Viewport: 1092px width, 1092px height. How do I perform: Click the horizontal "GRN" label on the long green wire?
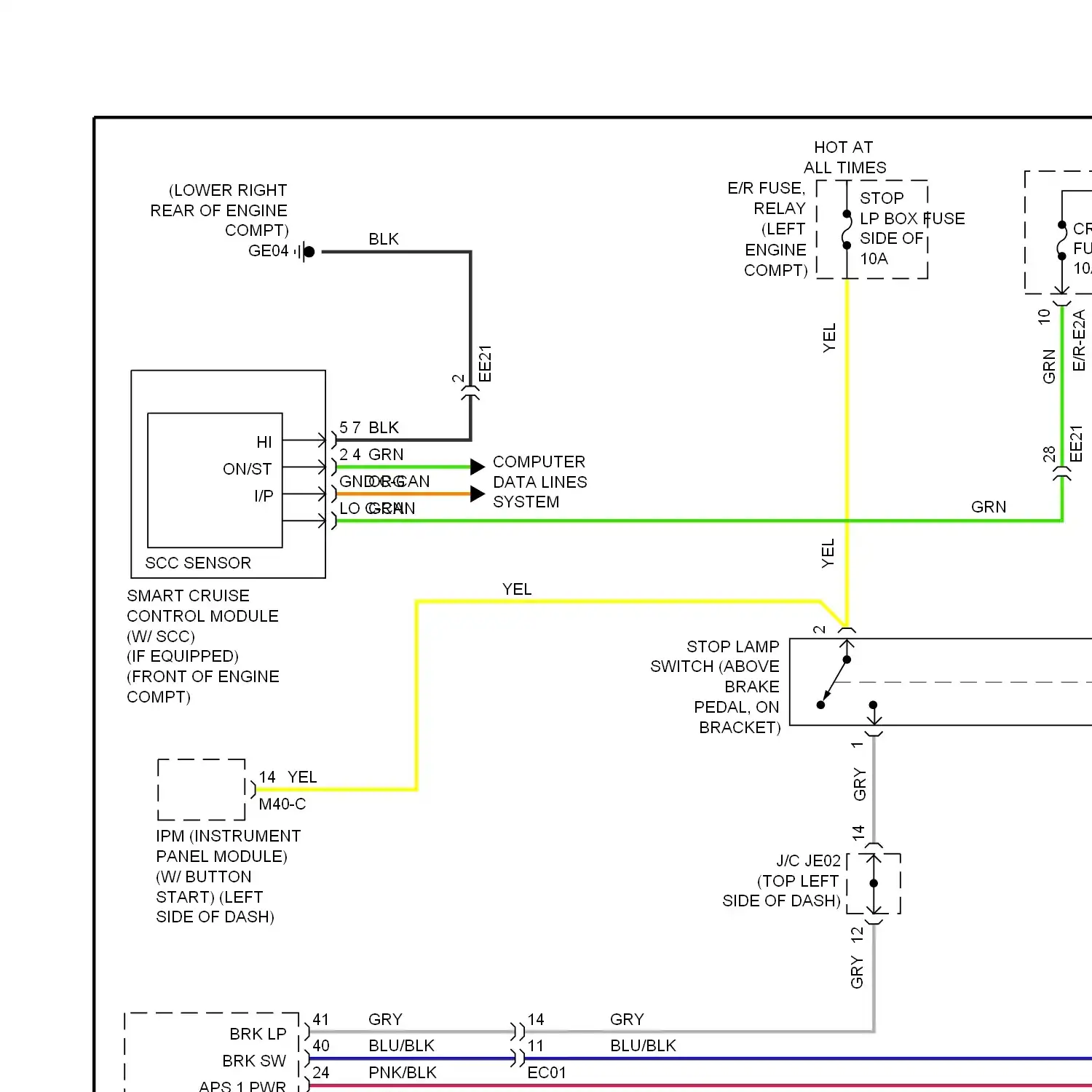(989, 507)
